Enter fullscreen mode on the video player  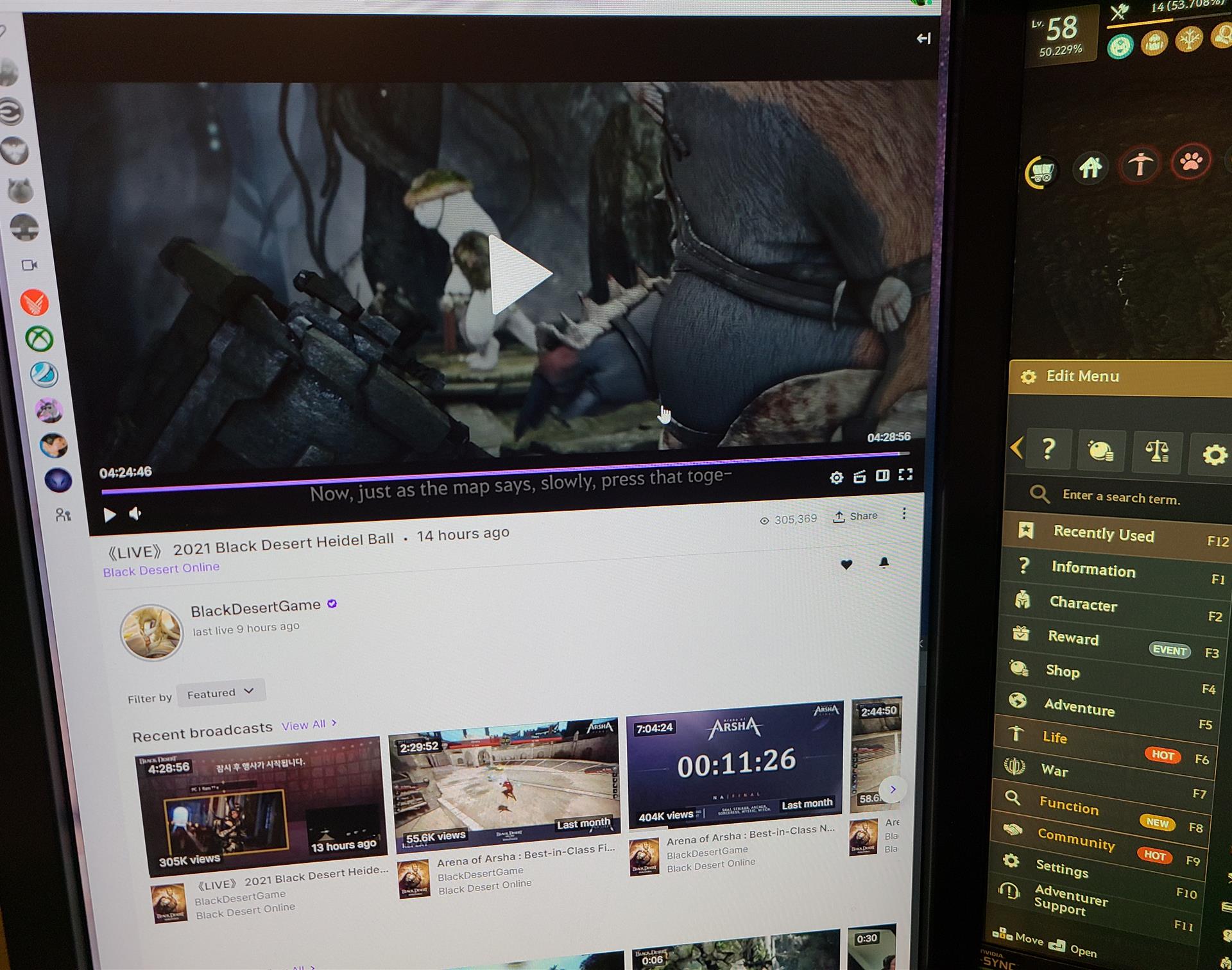pos(905,474)
